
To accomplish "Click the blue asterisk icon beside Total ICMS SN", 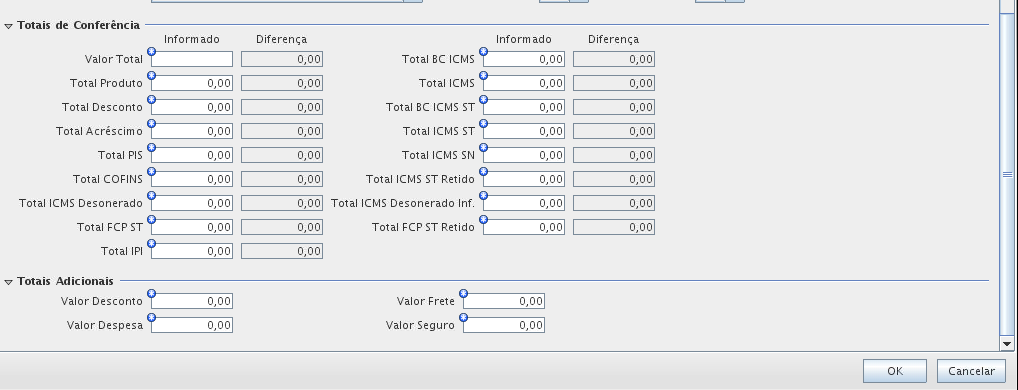I will pos(484,148).
